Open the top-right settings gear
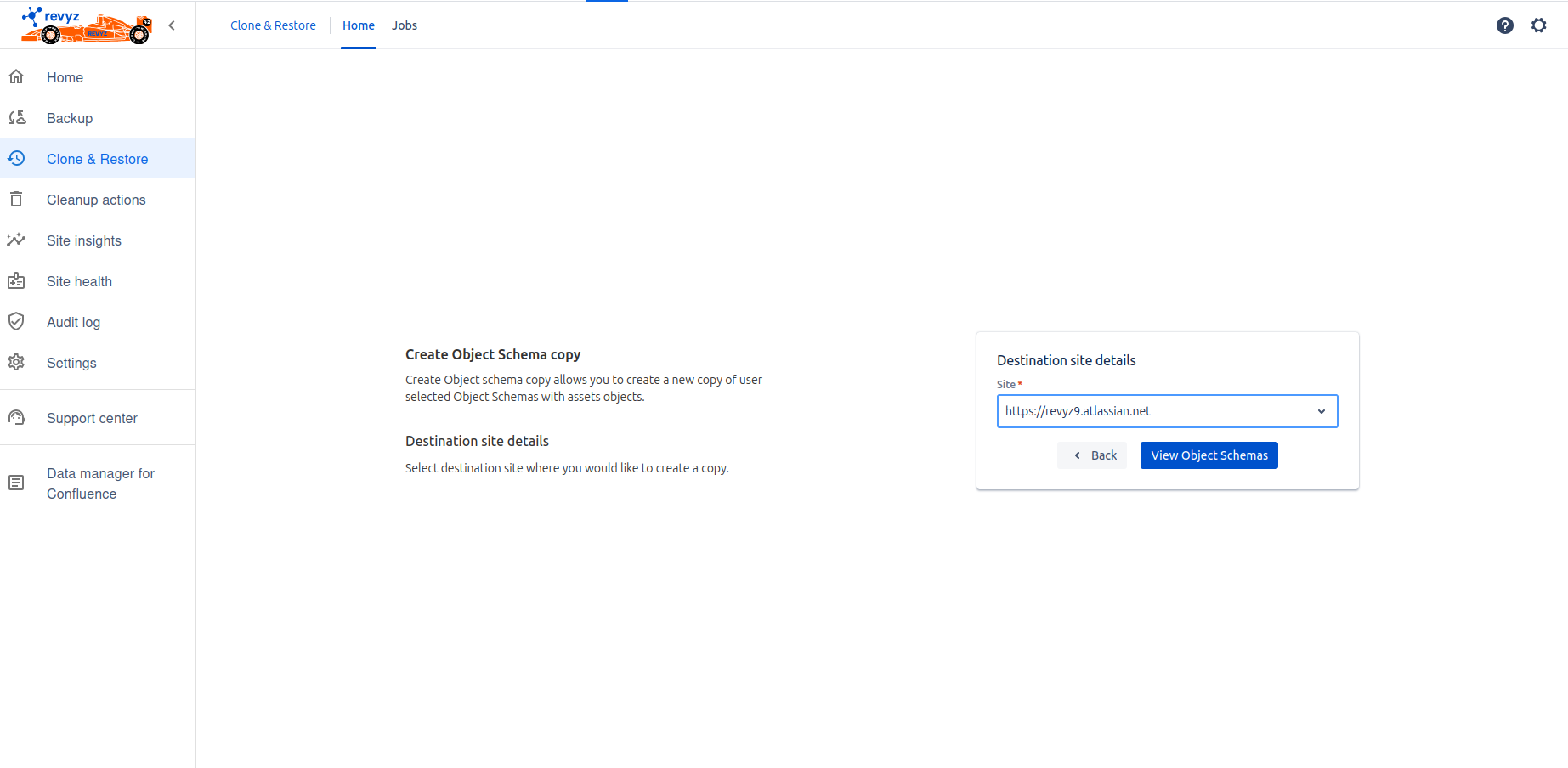Viewport: 1568px width, 768px height. click(1538, 25)
